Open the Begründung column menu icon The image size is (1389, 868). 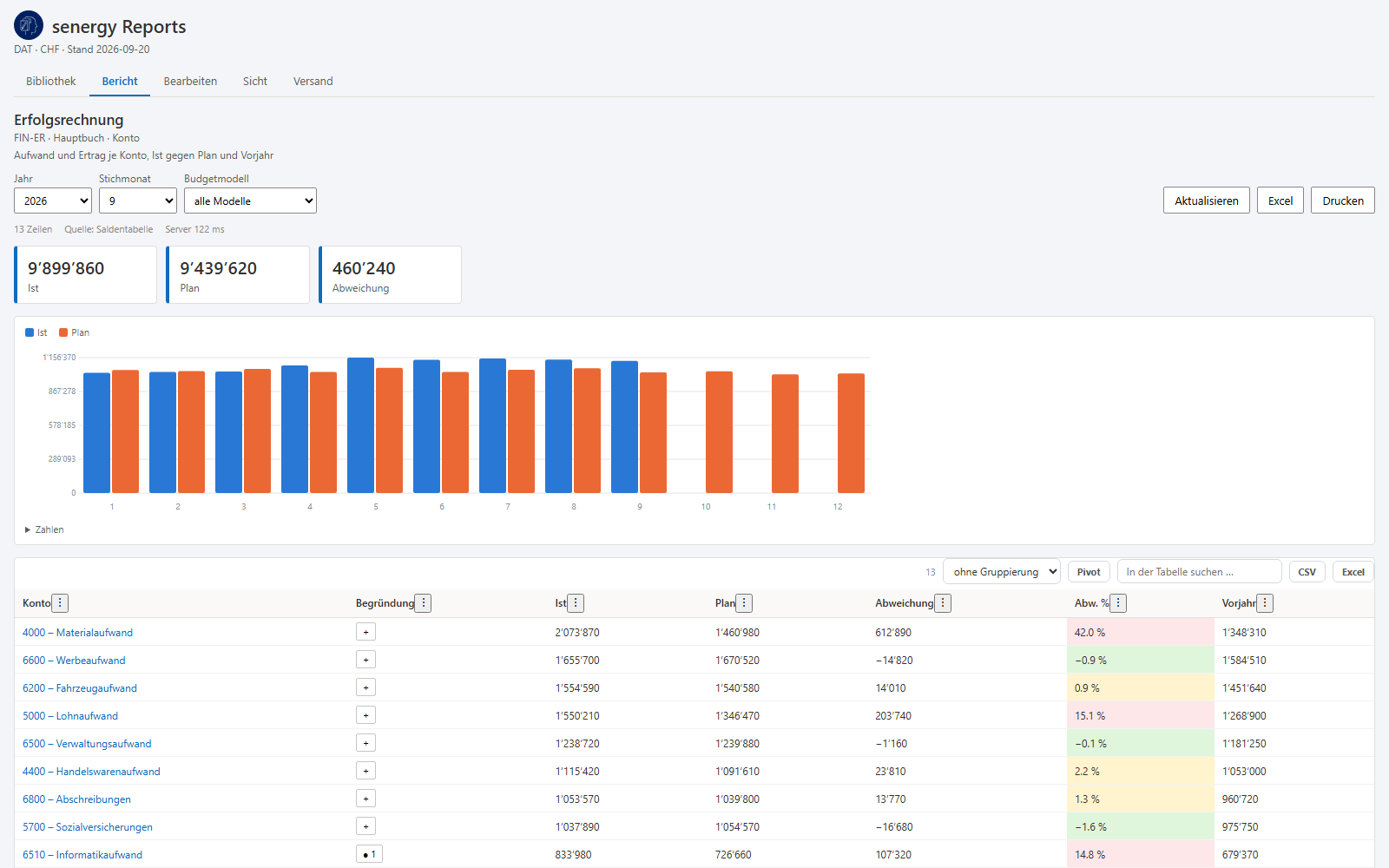[423, 603]
